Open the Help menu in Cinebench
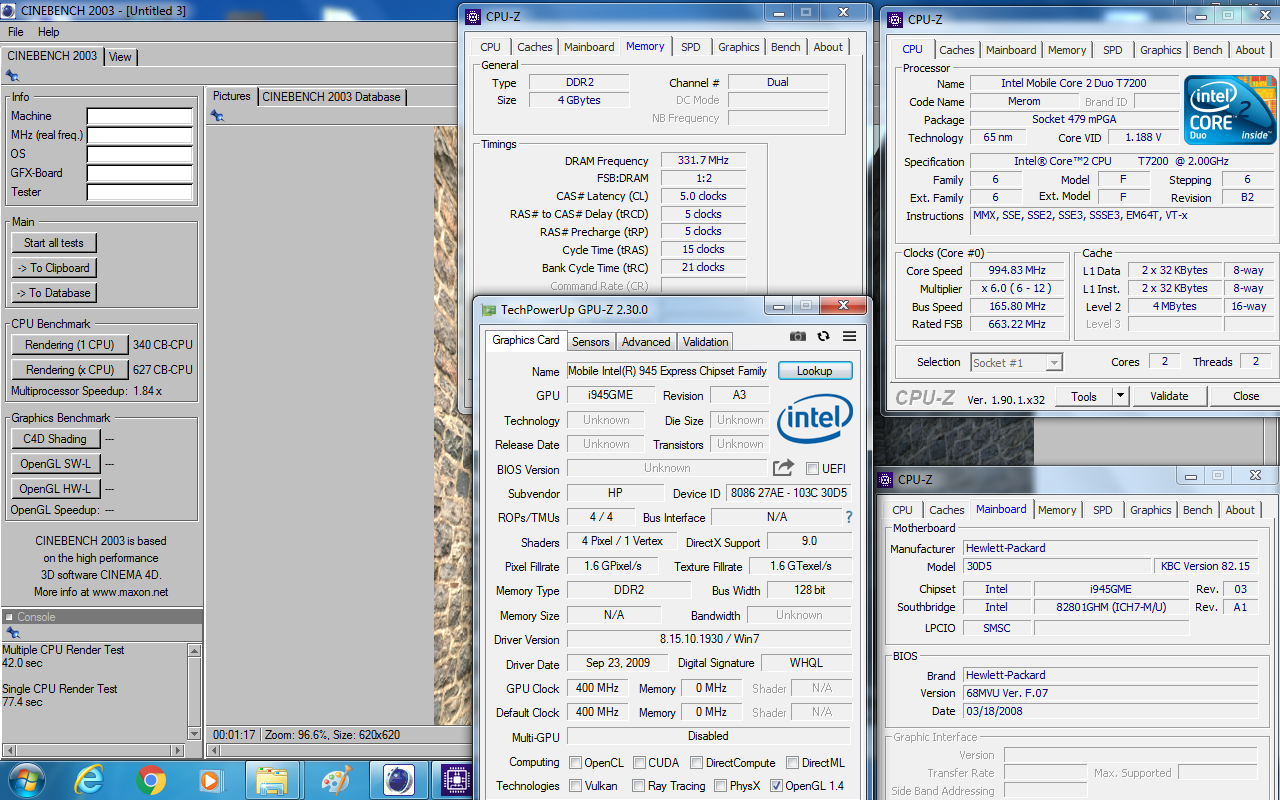1280x800 pixels. coord(48,32)
